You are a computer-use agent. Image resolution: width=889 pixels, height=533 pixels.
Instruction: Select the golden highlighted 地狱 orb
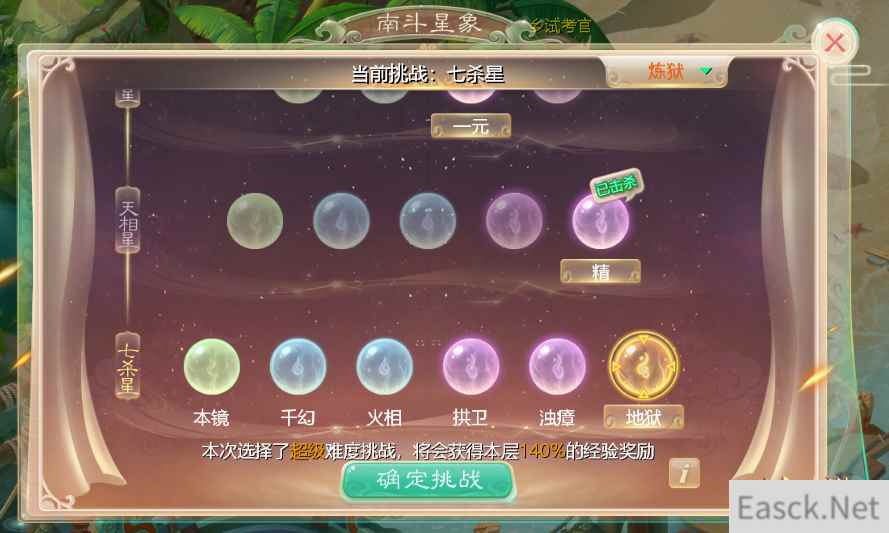pos(644,366)
